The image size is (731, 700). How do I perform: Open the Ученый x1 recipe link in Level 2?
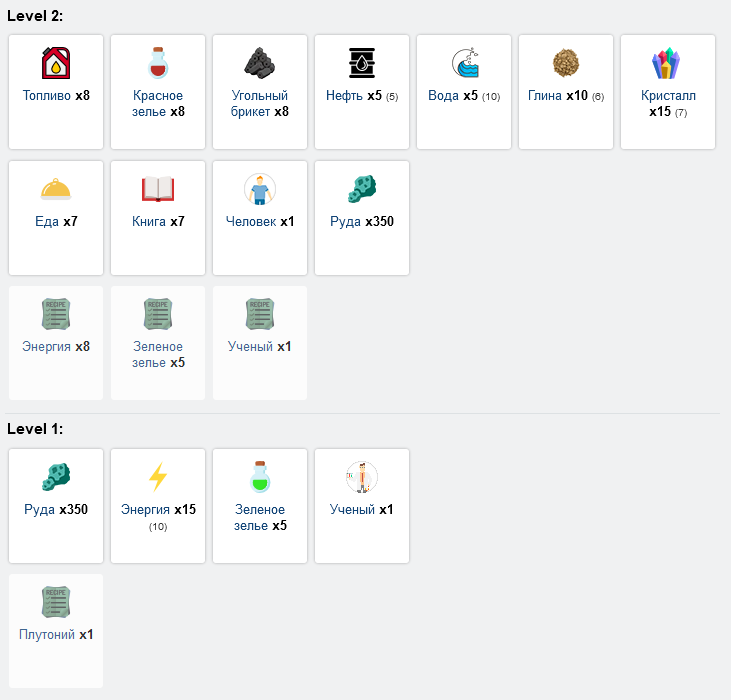coord(260,346)
